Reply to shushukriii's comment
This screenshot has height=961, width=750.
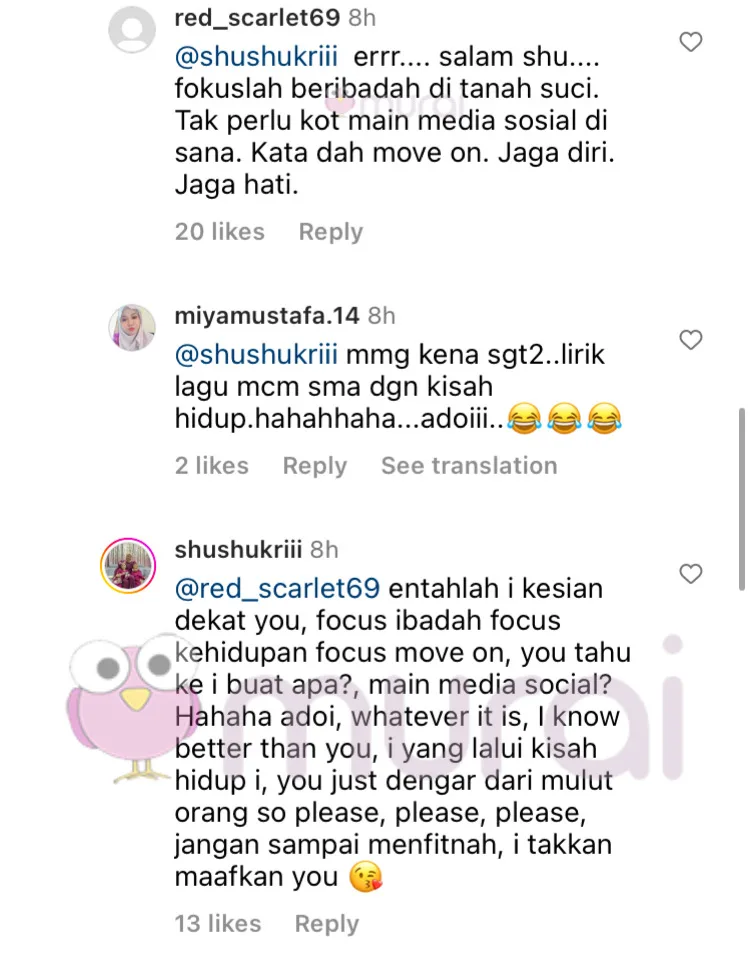(x=327, y=924)
